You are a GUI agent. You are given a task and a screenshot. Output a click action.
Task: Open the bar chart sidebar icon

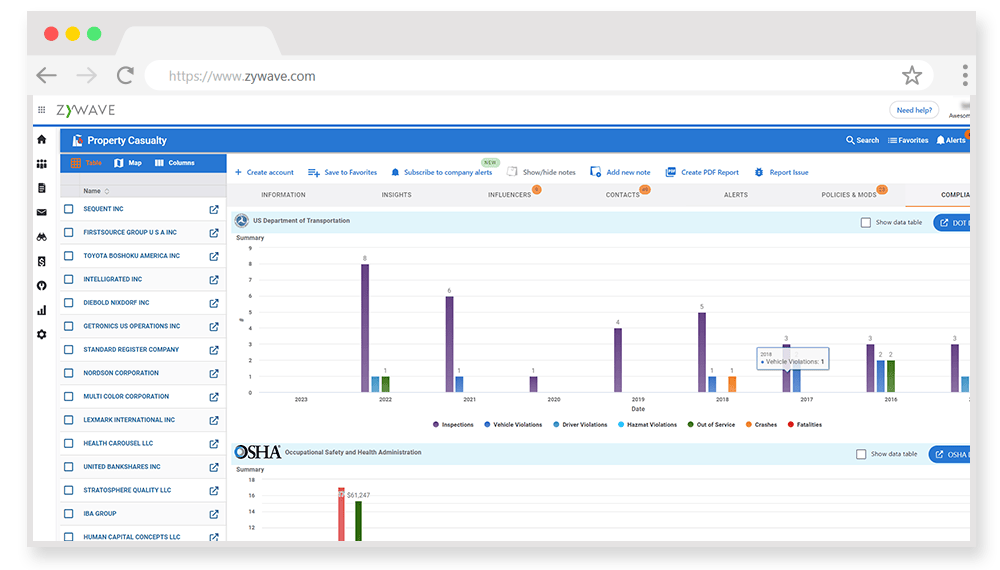[41, 311]
